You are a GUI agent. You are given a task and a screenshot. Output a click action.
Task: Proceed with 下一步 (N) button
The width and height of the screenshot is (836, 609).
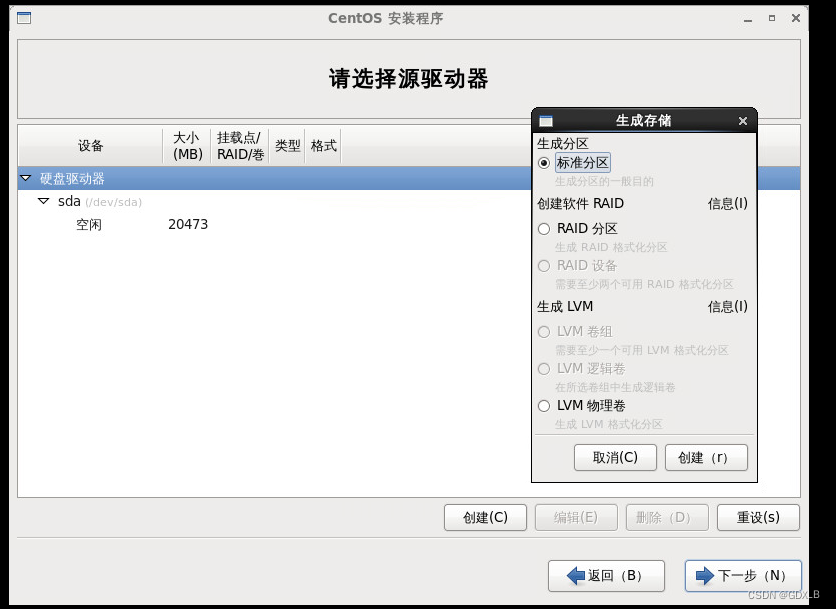[742, 575]
